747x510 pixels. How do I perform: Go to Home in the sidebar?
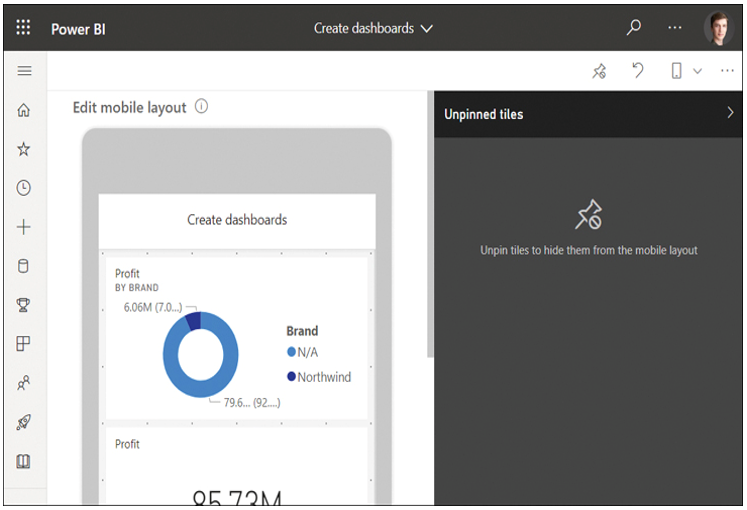pos(23,110)
